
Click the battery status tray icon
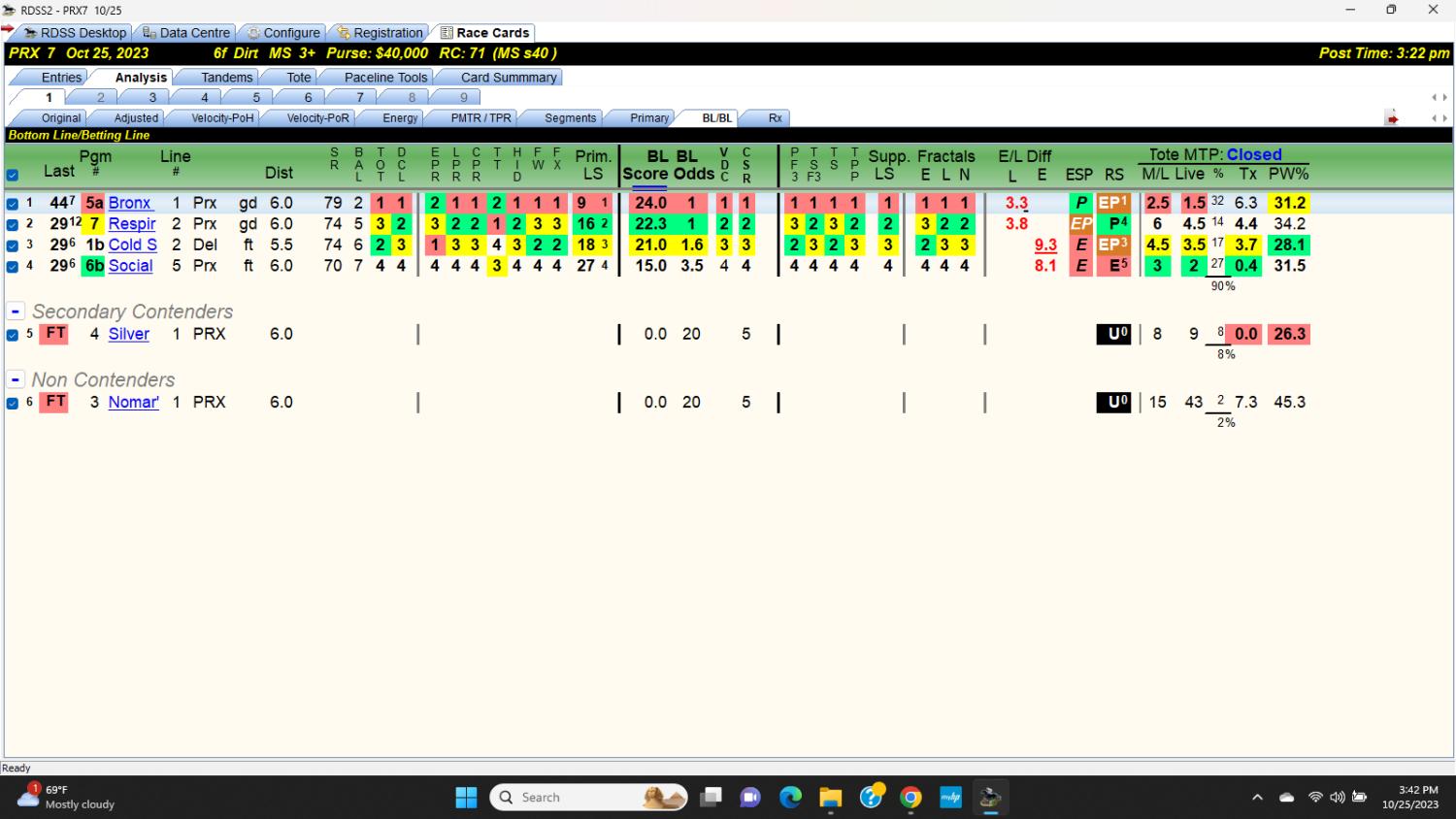pos(1359,798)
